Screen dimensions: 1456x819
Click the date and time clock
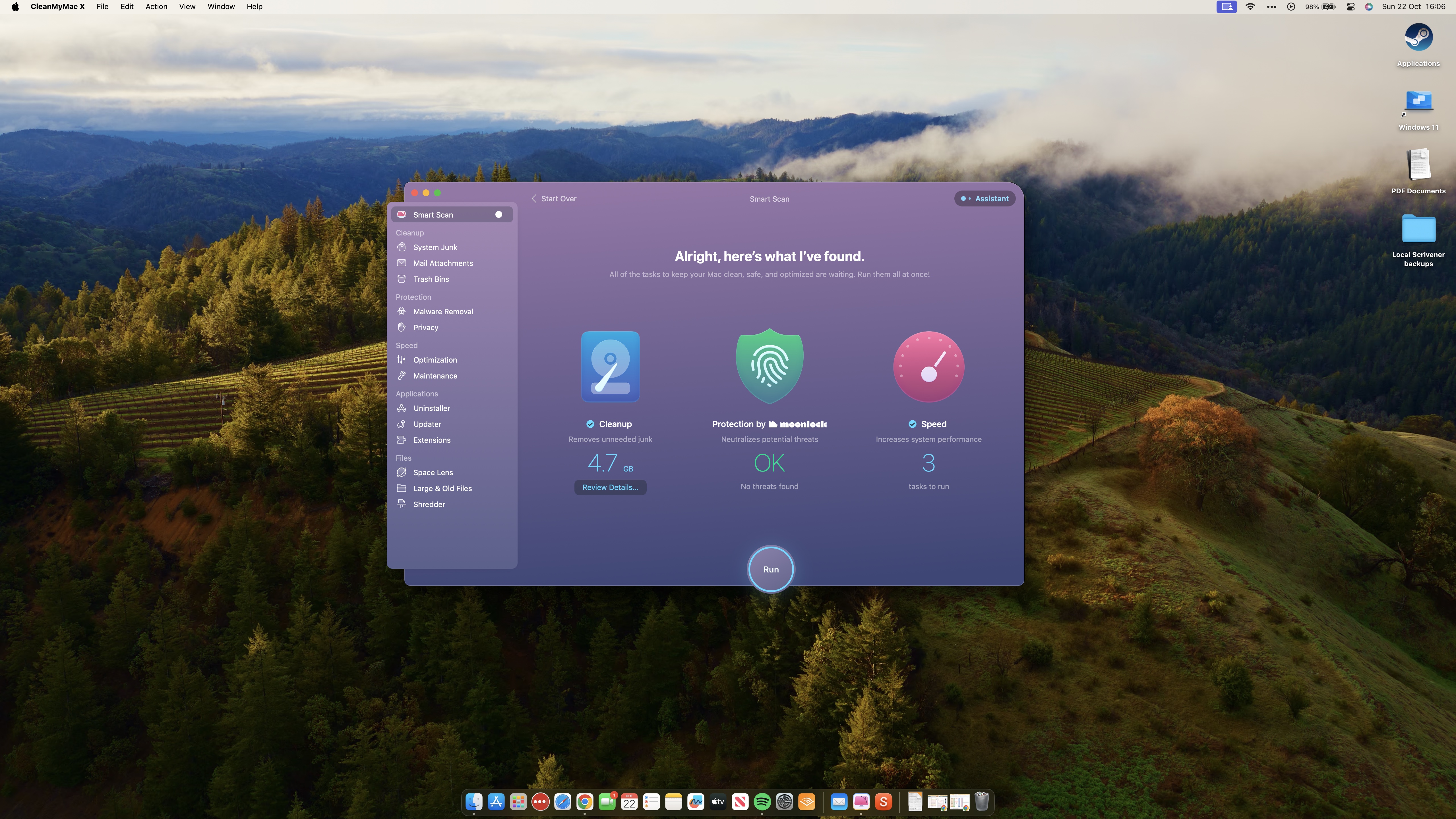pyautogui.click(x=1414, y=7)
